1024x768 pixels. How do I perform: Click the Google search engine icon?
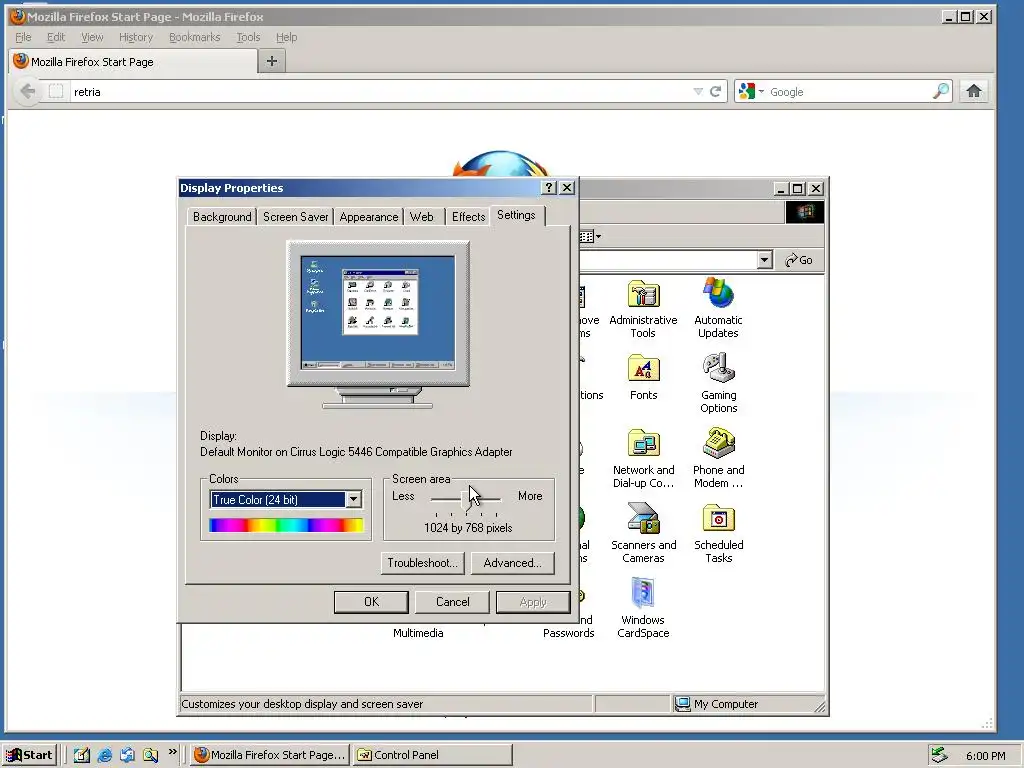pyautogui.click(x=746, y=91)
